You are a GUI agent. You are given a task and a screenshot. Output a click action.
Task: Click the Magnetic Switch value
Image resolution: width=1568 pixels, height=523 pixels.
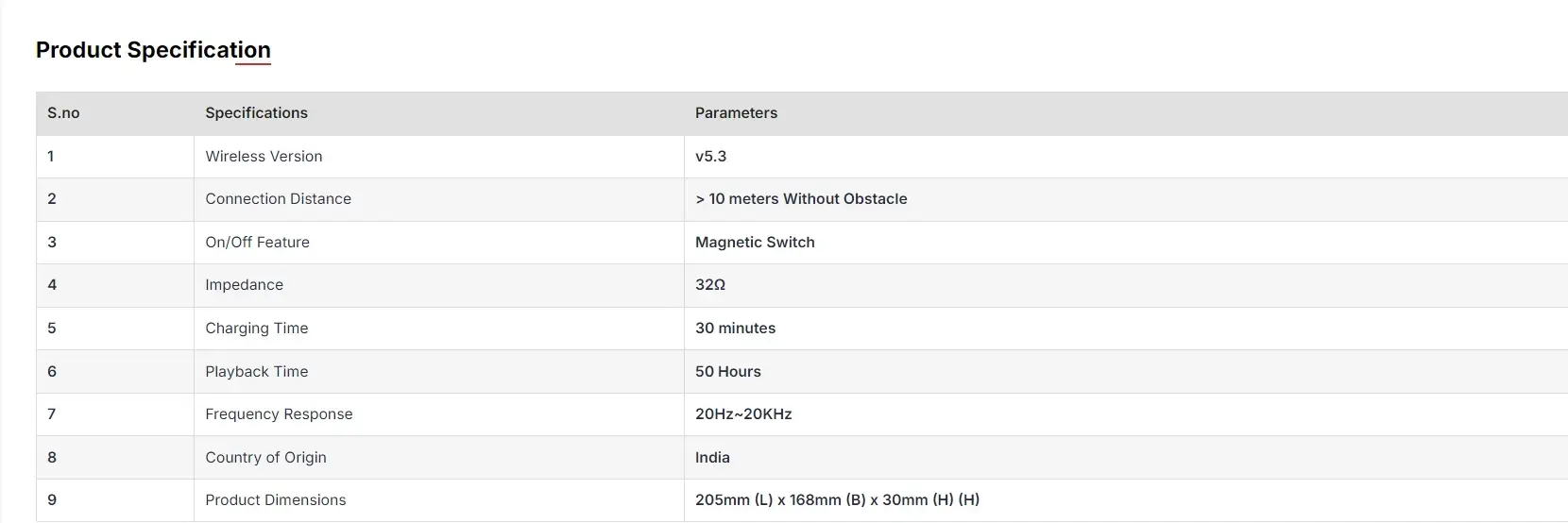click(755, 243)
